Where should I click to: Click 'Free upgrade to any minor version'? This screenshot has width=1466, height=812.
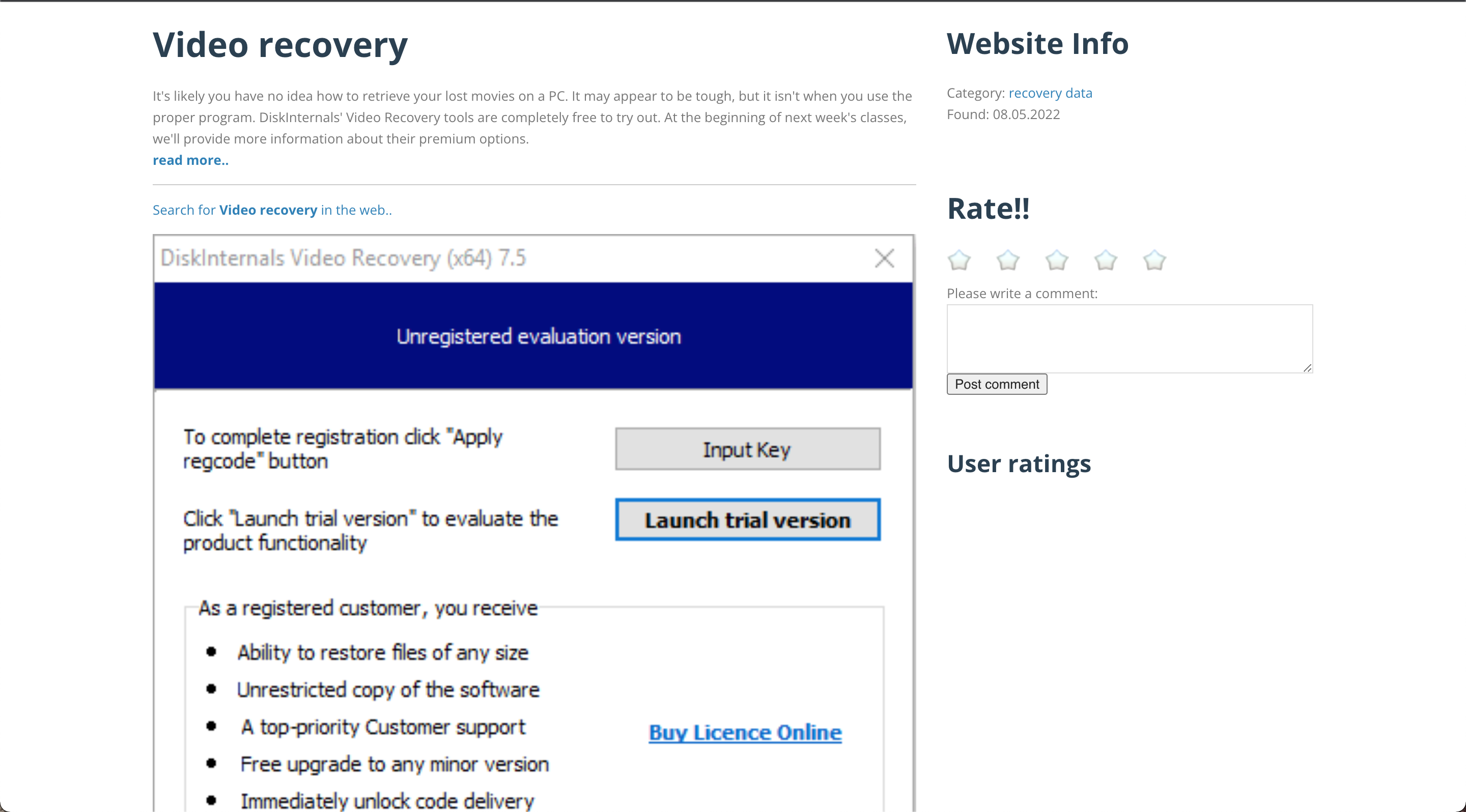394,764
